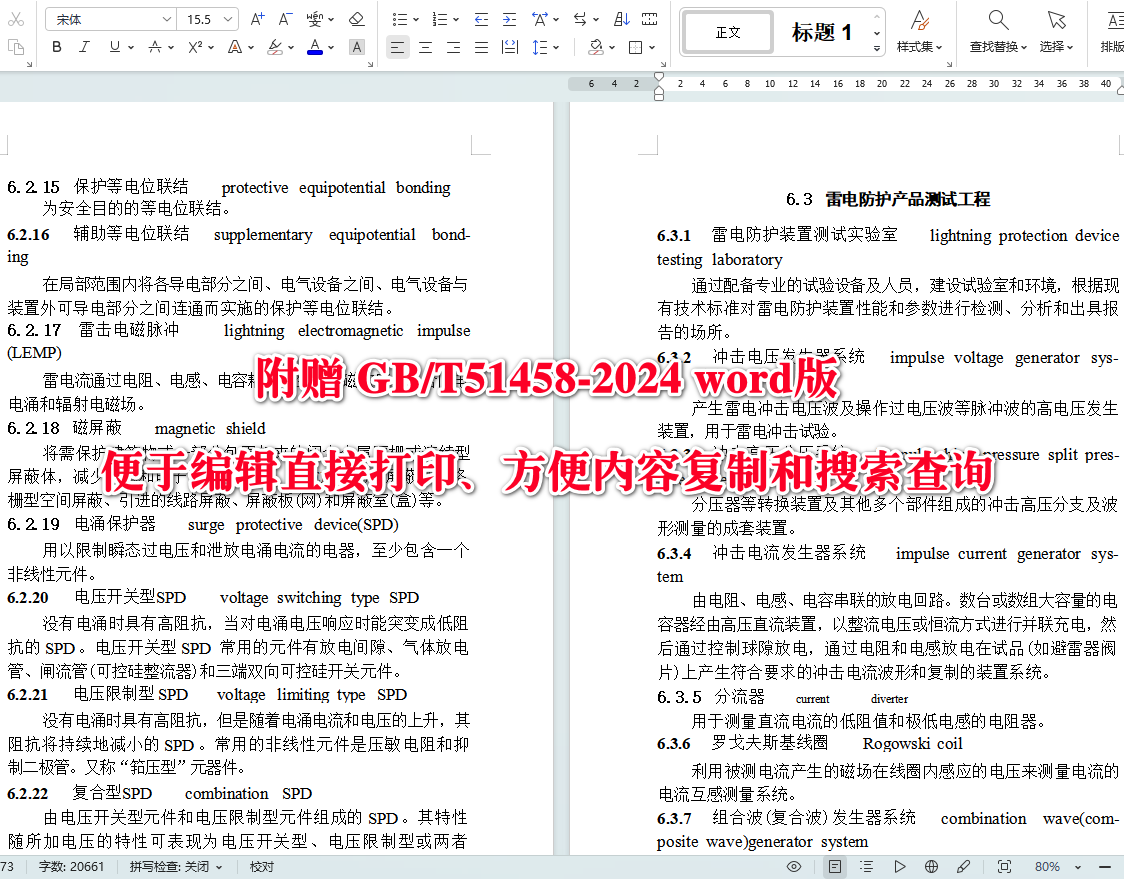This screenshot has width=1124, height=879.
Task: Apply text effects outlined A icon
Action: [x=234, y=47]
